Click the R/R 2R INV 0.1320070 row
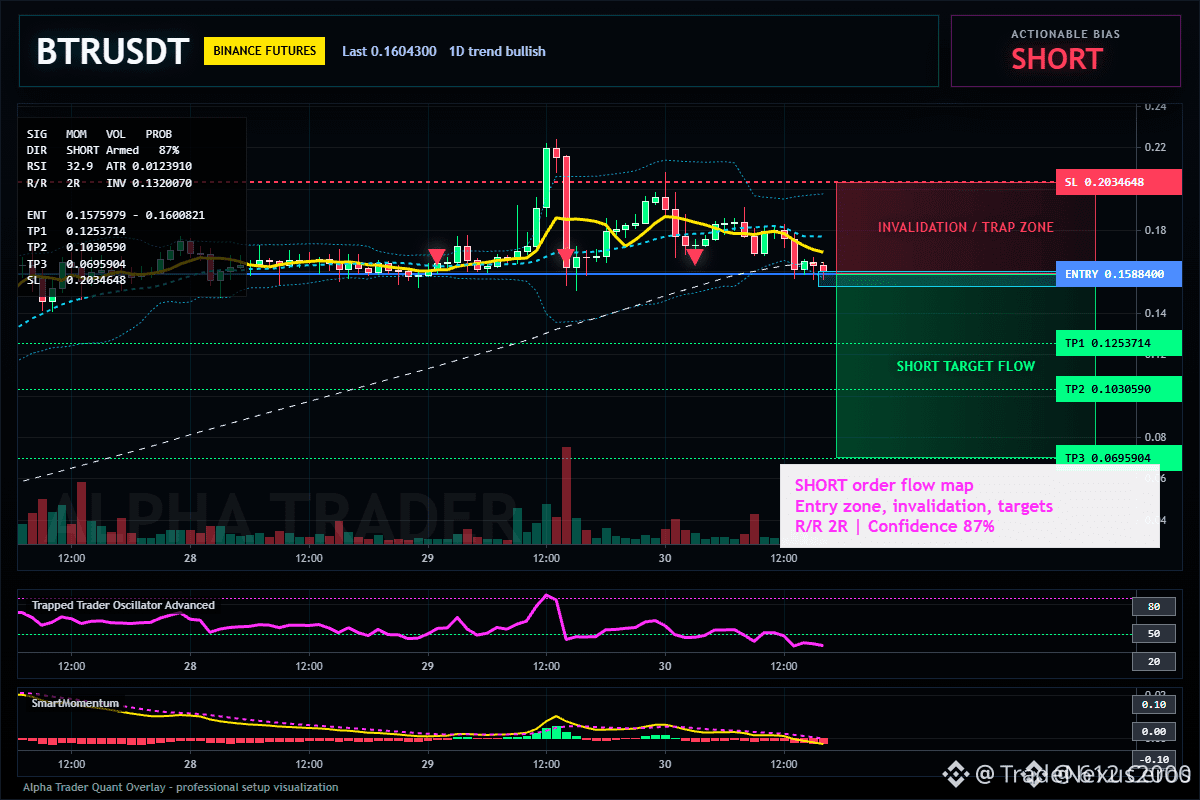 pyautogui.click(x=110, y=183)
